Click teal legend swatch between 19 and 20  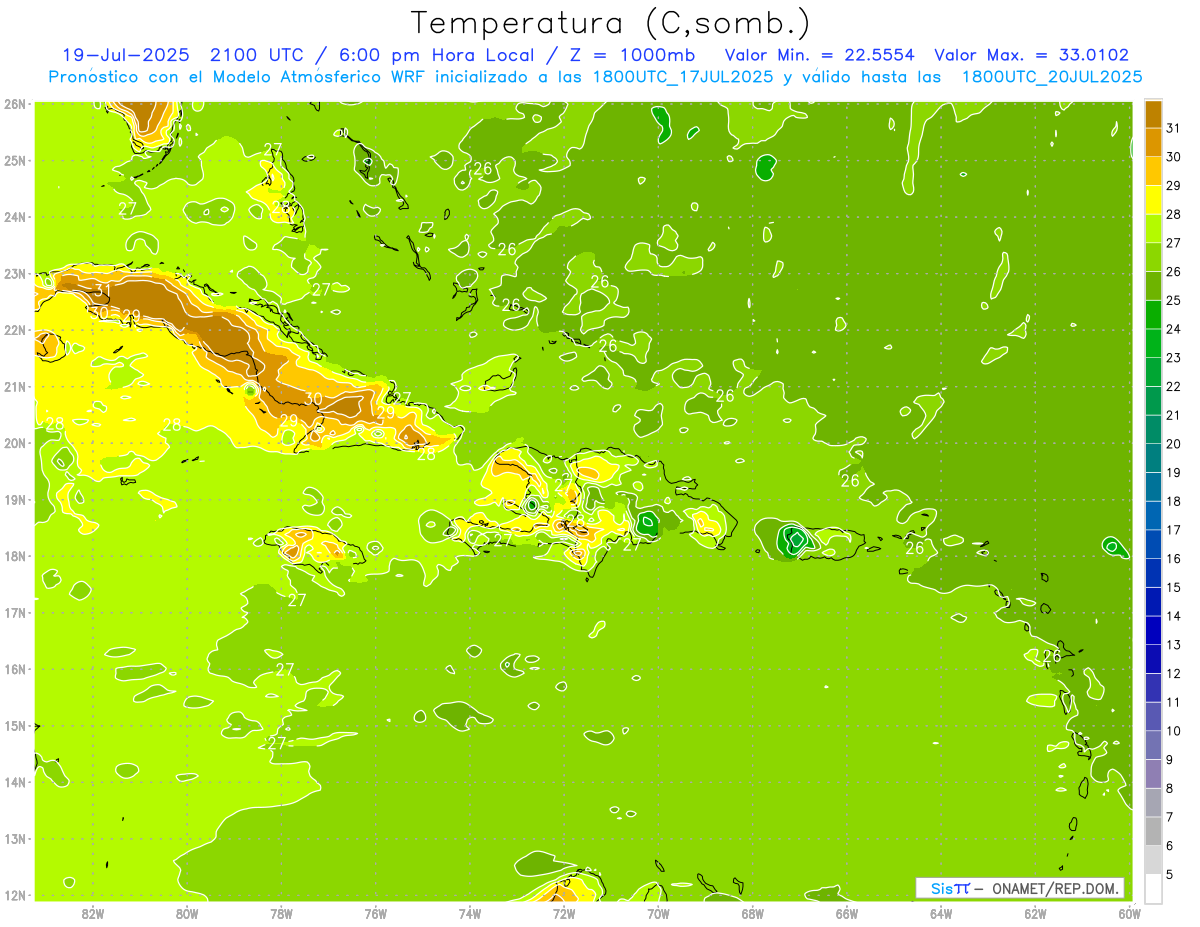1153,458
